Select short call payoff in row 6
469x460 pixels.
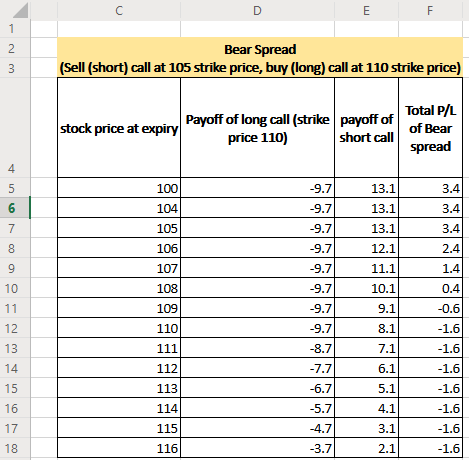click(x=366, y=208)
